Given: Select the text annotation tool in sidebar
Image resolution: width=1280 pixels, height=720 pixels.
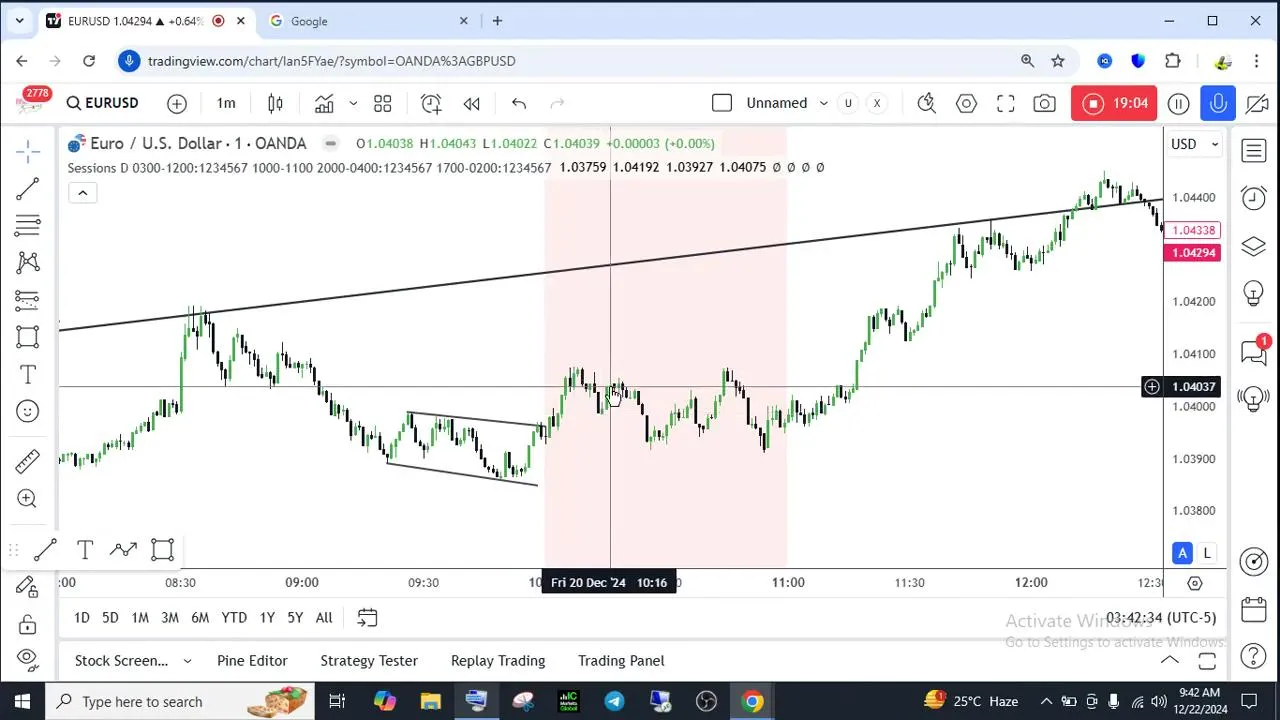Looking at the screenshot, I should point(28,374).
